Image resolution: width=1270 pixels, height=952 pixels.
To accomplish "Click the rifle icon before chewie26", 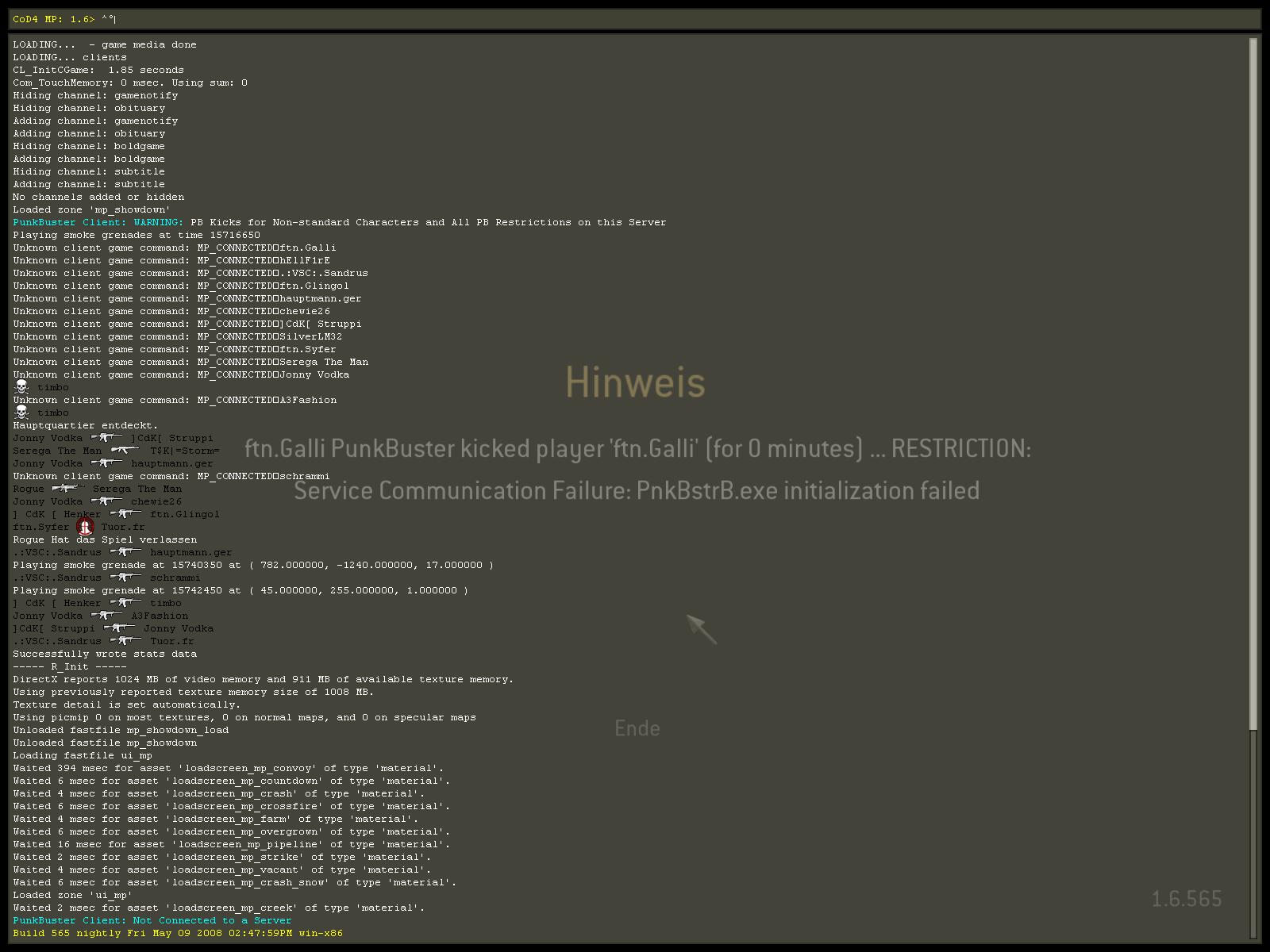I will [106, 501].
